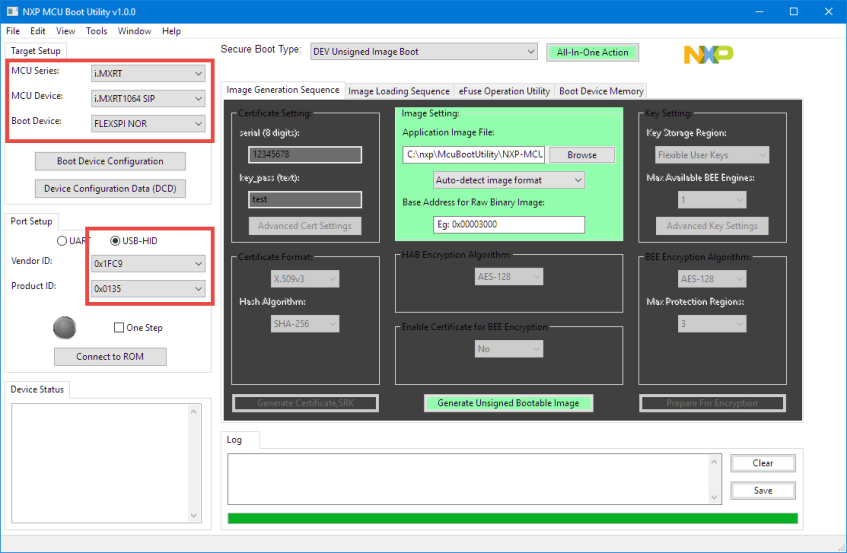This screenshot has height=553, width=847.
Task: Browse for an application image file
Action: click(582, 155)
